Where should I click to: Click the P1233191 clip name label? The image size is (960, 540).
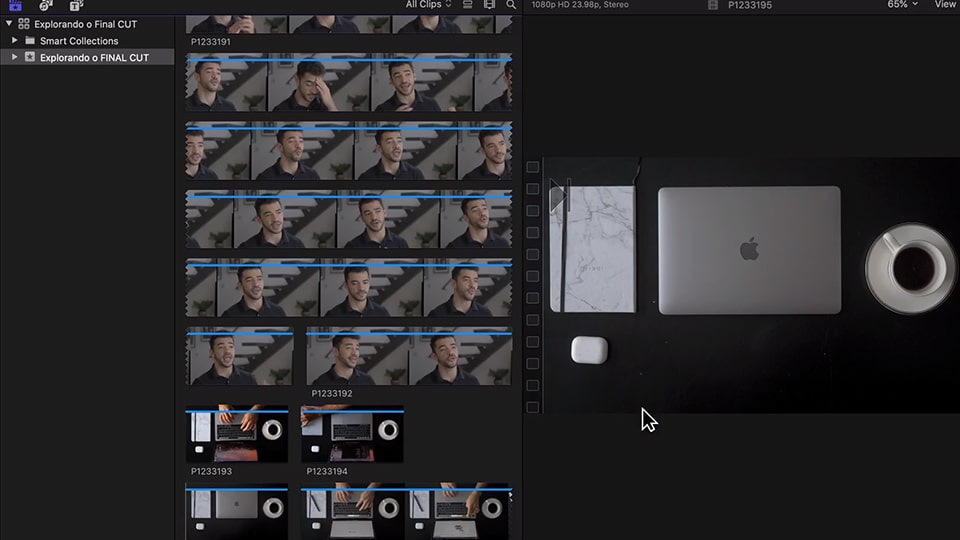tap(211, 42)
